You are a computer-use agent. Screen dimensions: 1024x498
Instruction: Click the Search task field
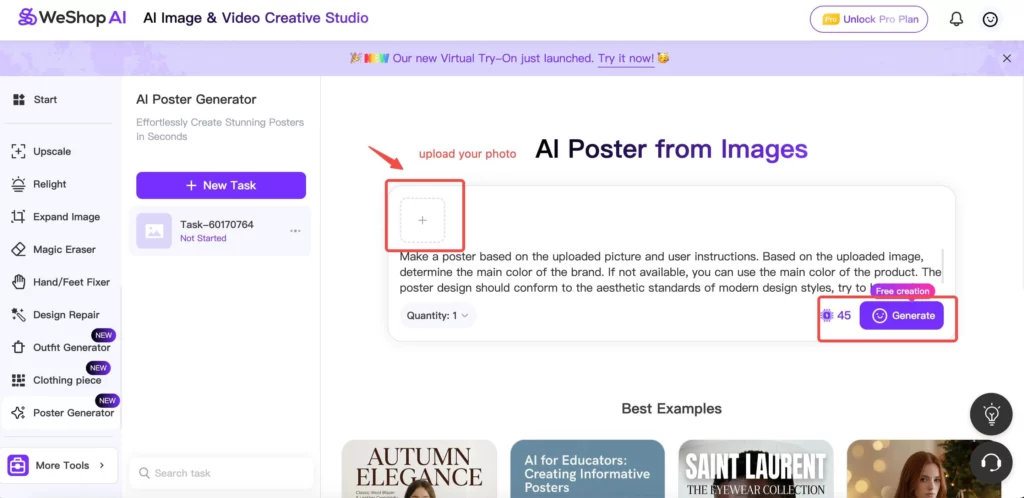point(221,473)
